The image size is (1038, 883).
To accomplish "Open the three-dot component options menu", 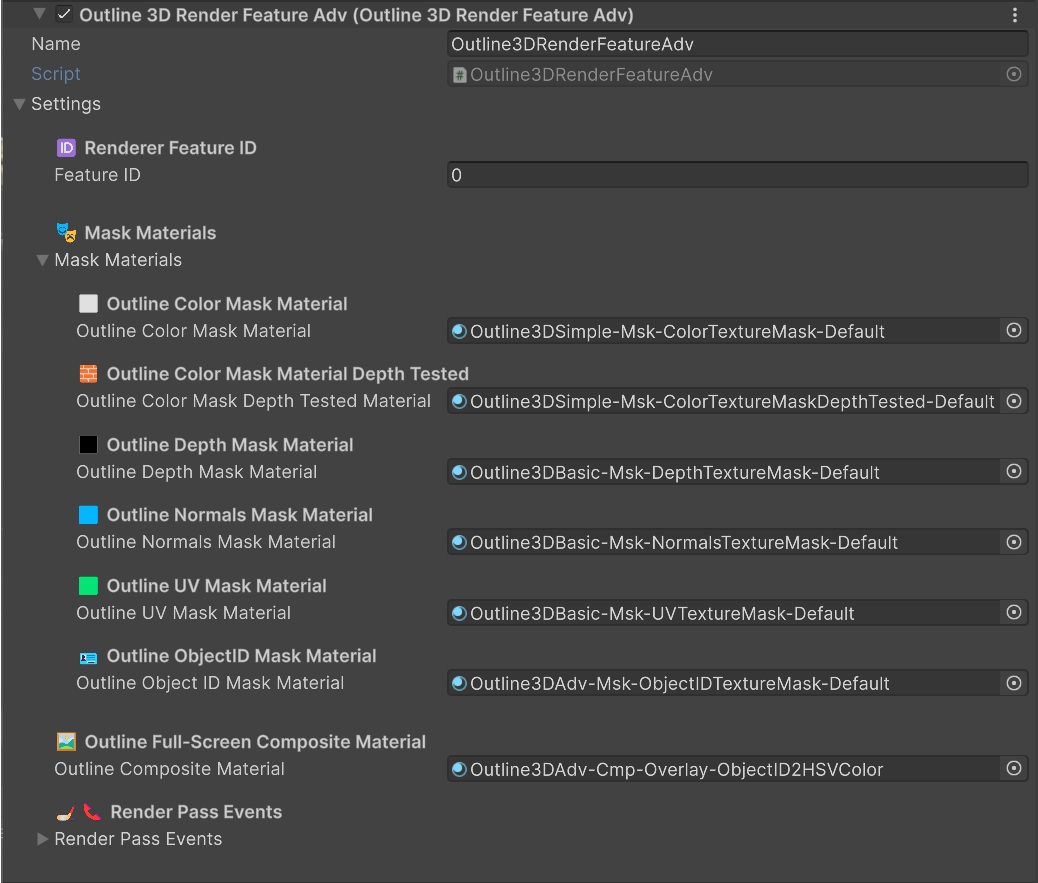I will 1015,15.
